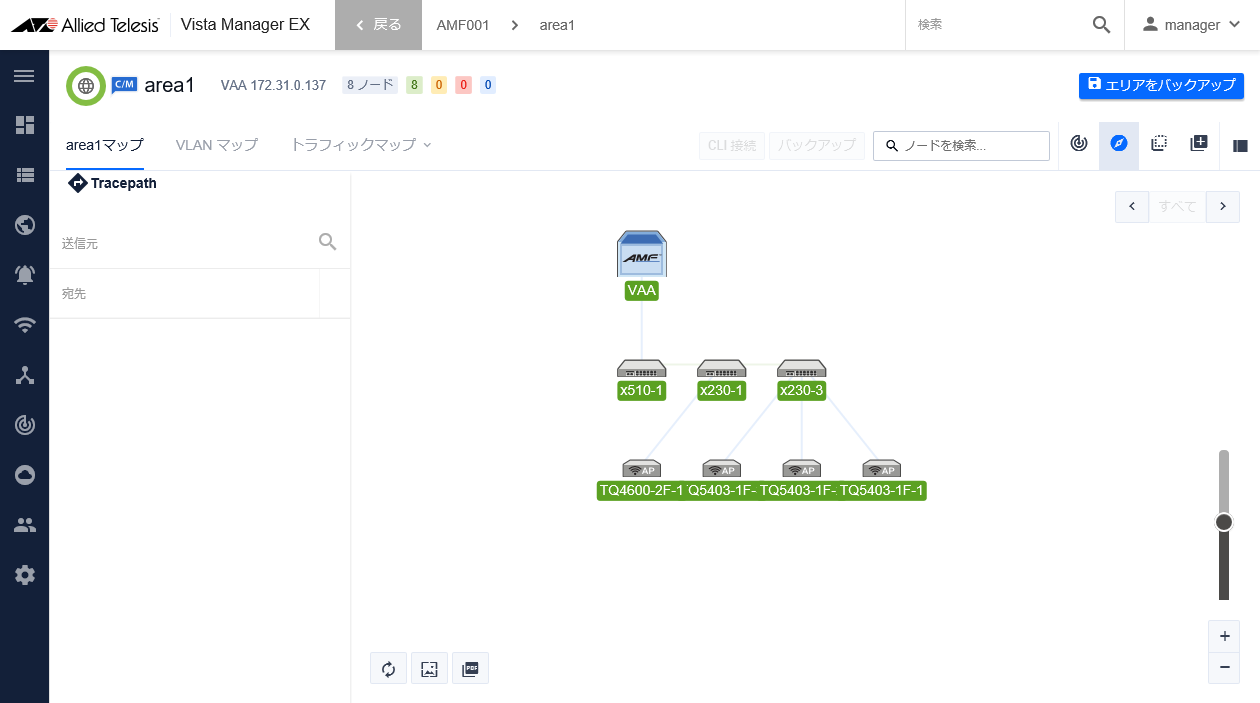This screenshot has height=703, width=1260.
Task: Focus the ノードを検索 input field
Action: coord(961,145)
